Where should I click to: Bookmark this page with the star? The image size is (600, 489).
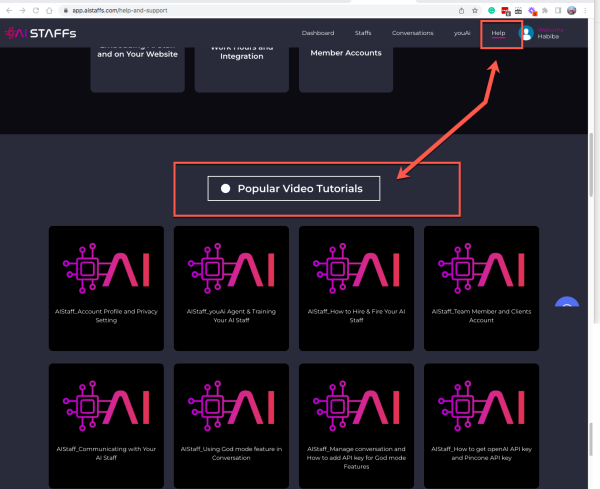pyautogui.click(x=475, y=11)
